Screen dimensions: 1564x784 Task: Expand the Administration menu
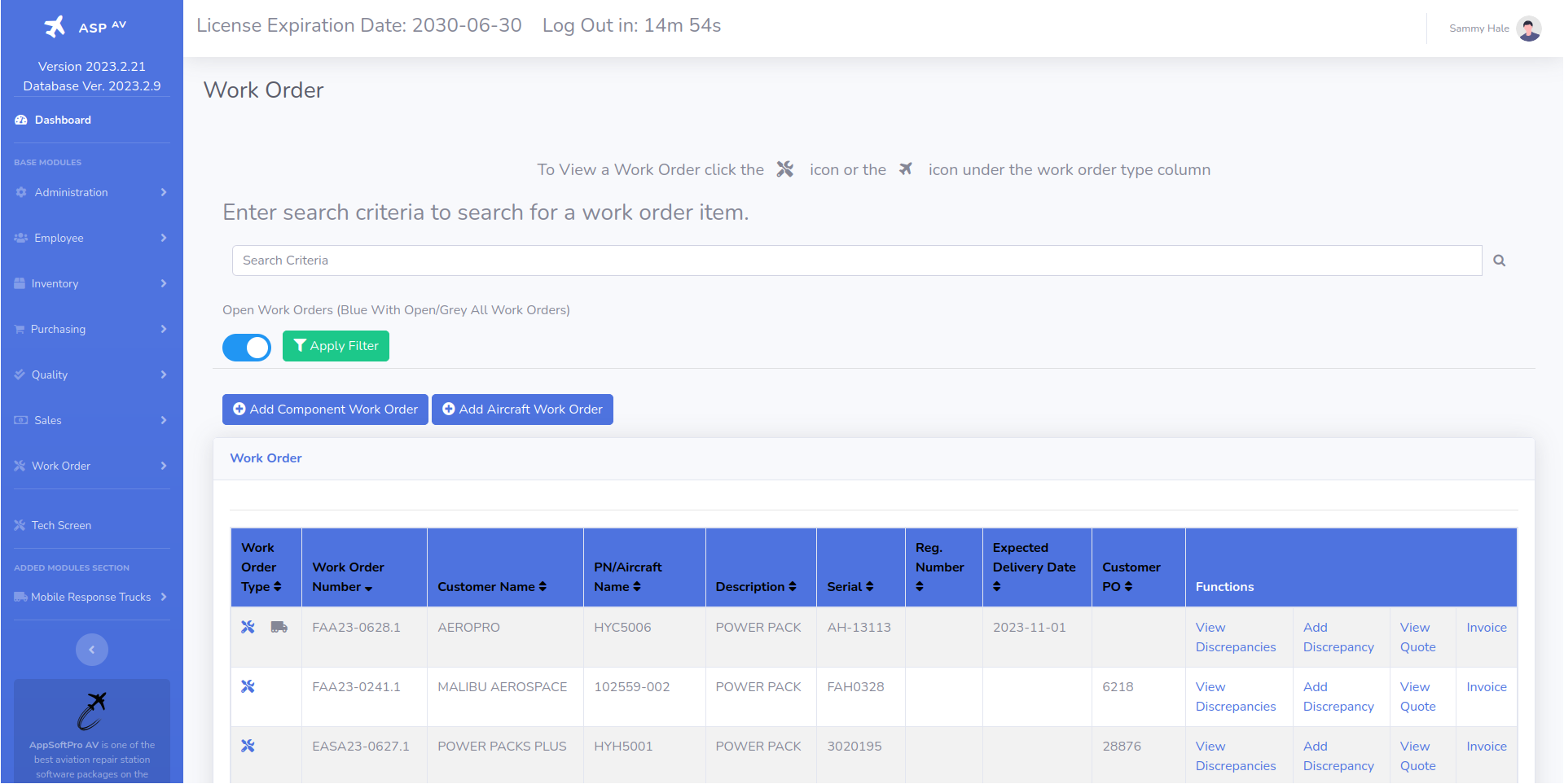(x=91, y=192)
